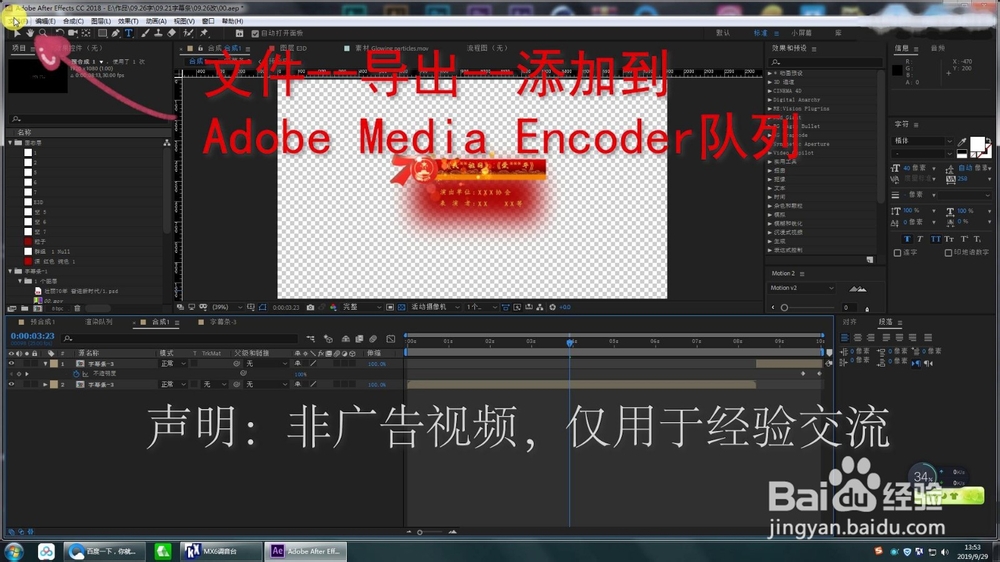This screenshot has width=1000, height=562.
Task: Click the Effects and Presets search field
Action: click(x=826, y=62)
